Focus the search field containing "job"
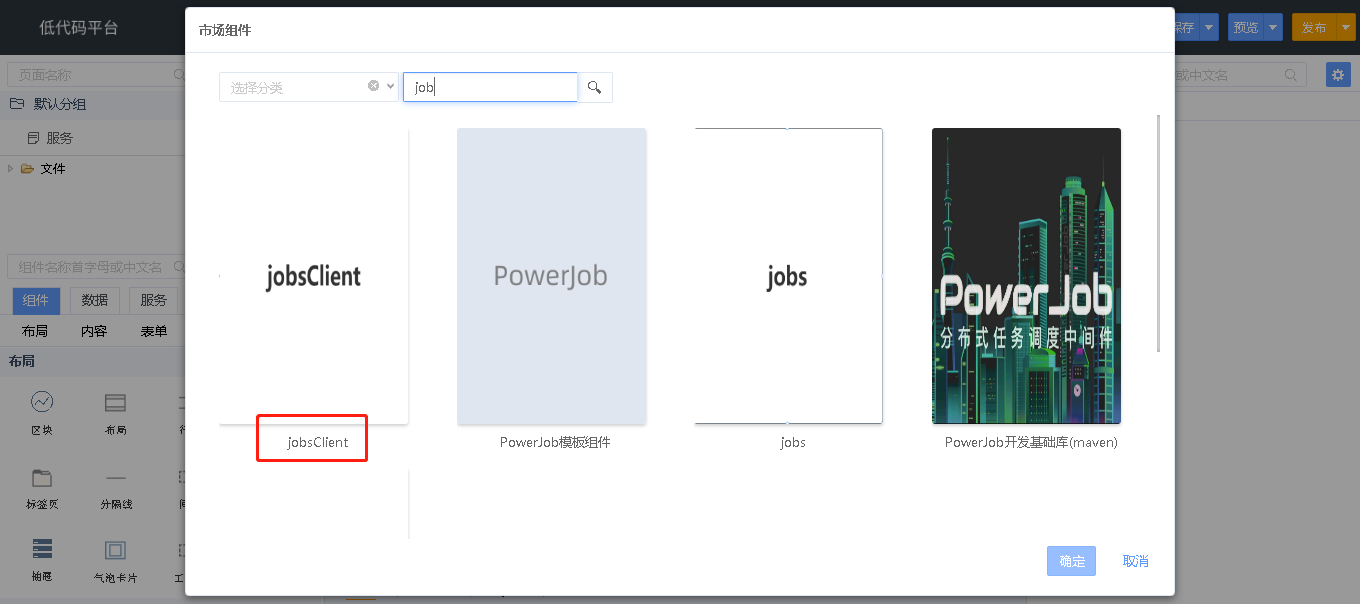1360x604 pixels. pos(490,87)
